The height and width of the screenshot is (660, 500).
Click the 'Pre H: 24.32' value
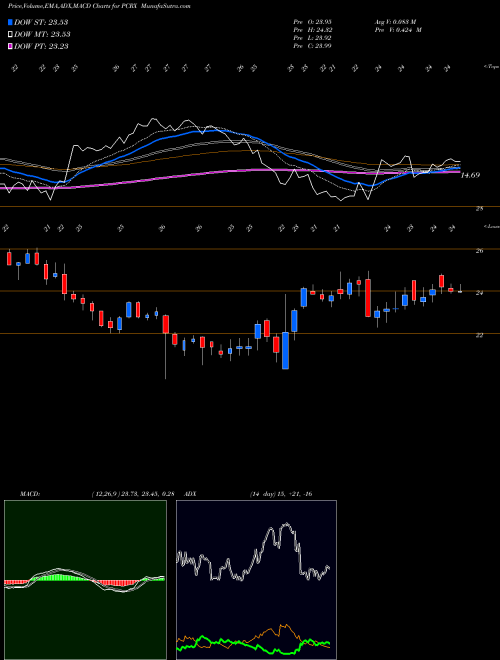(312, 29)
